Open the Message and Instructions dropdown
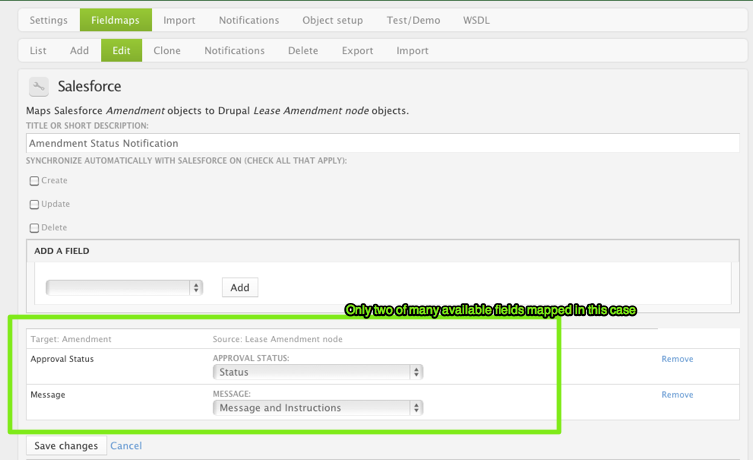Screen dimensions: 753x460 point(317,408)
